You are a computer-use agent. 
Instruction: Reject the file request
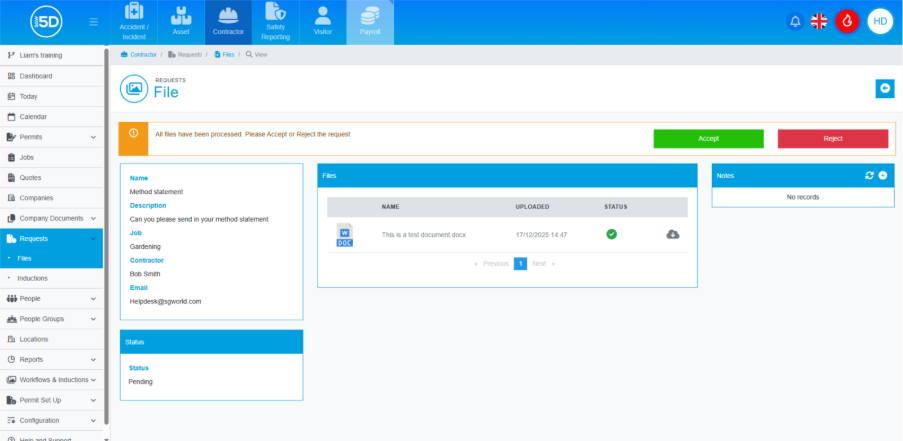tap(832, 139)
